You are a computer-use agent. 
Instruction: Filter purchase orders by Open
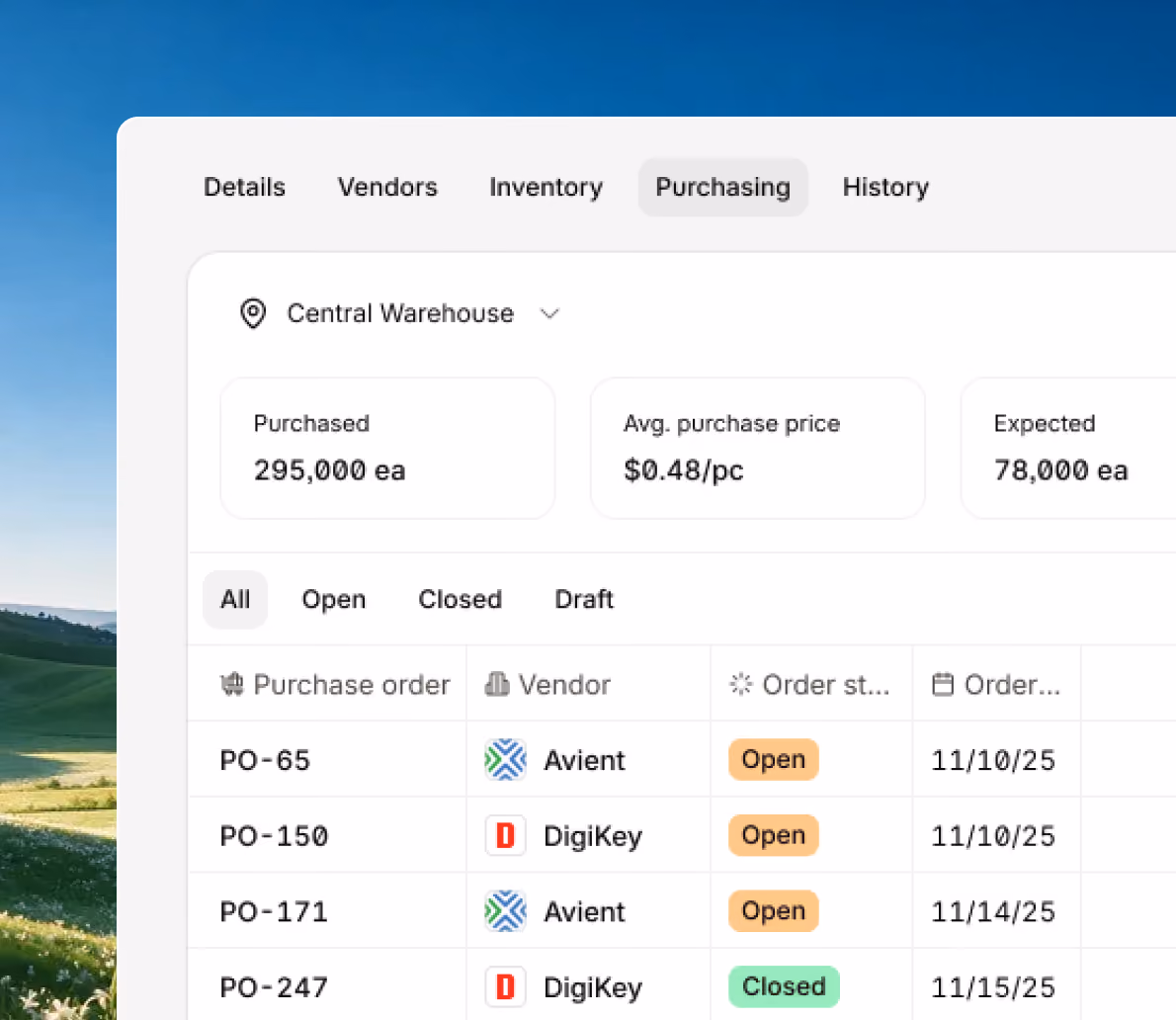coord(334,599)
